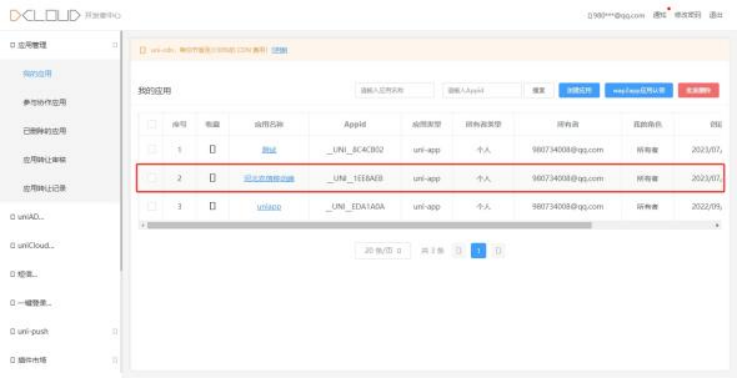Open notifications (通知) in header
This screenshot has width=737, height=378.
pos(659,15)
